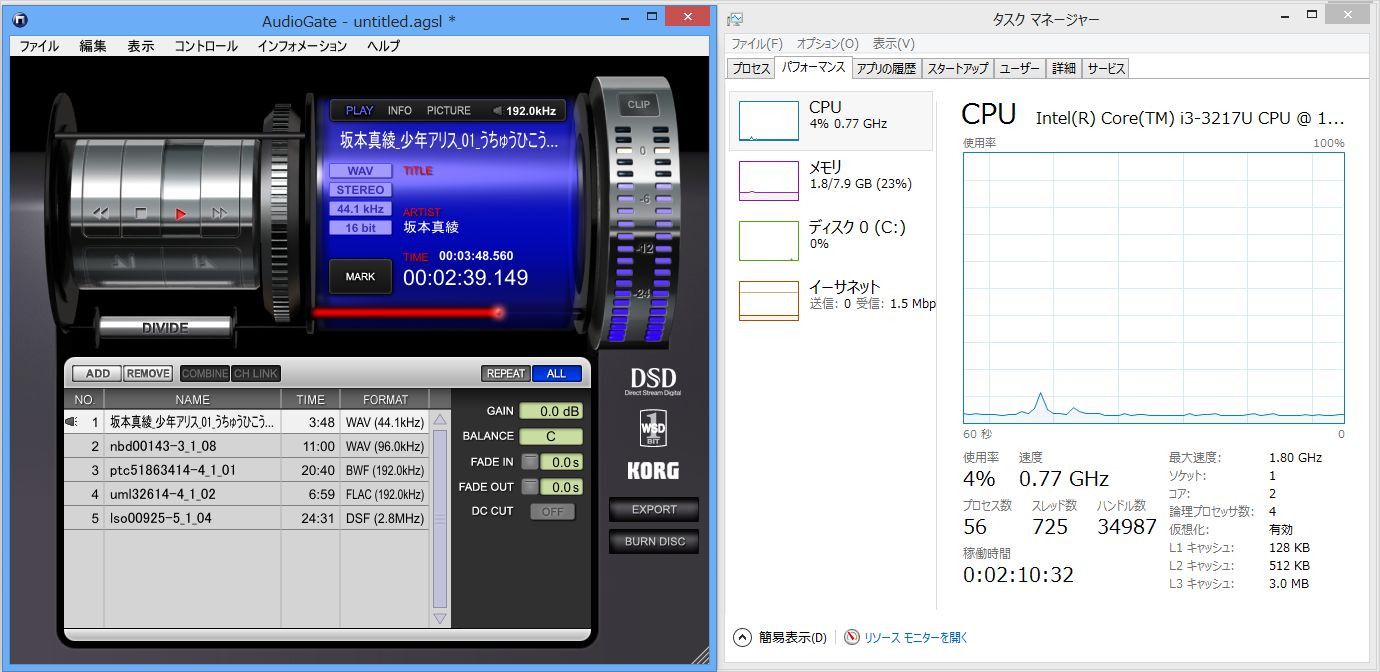Click the DIVIDE button
The width and height of the screenshot is (1380, 672).
pyautogui.click(x=165, y=327)
